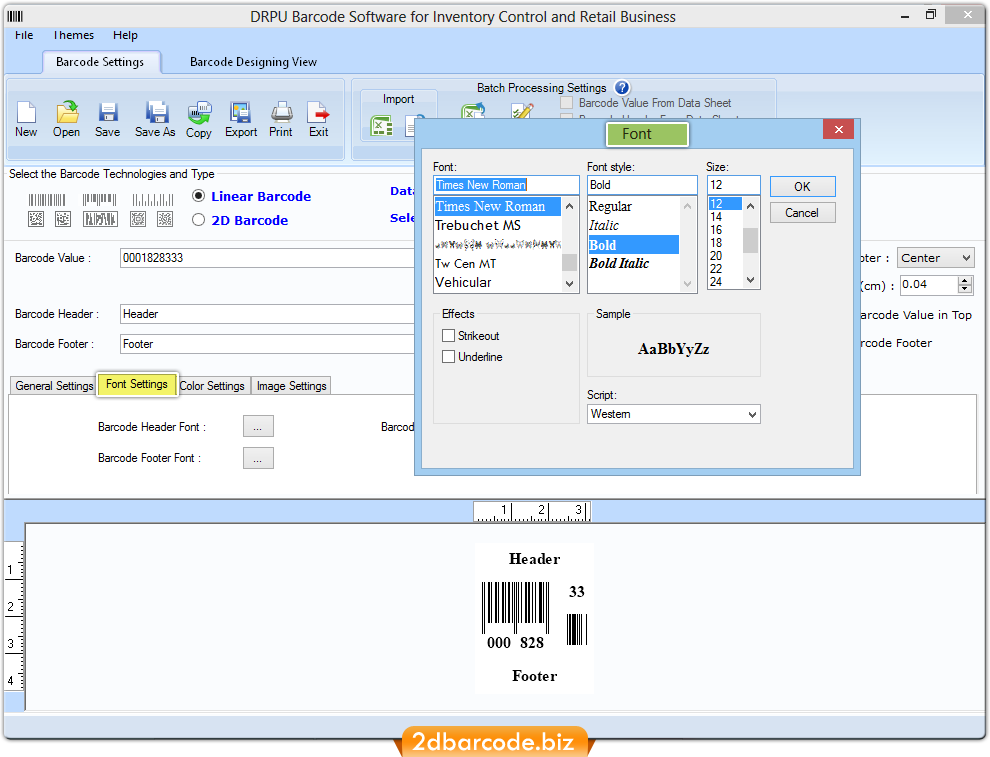Viewport: 990px width, 757px height.
Task: Select the third linear barcode sample icon
Action: [x=153, y=200]
